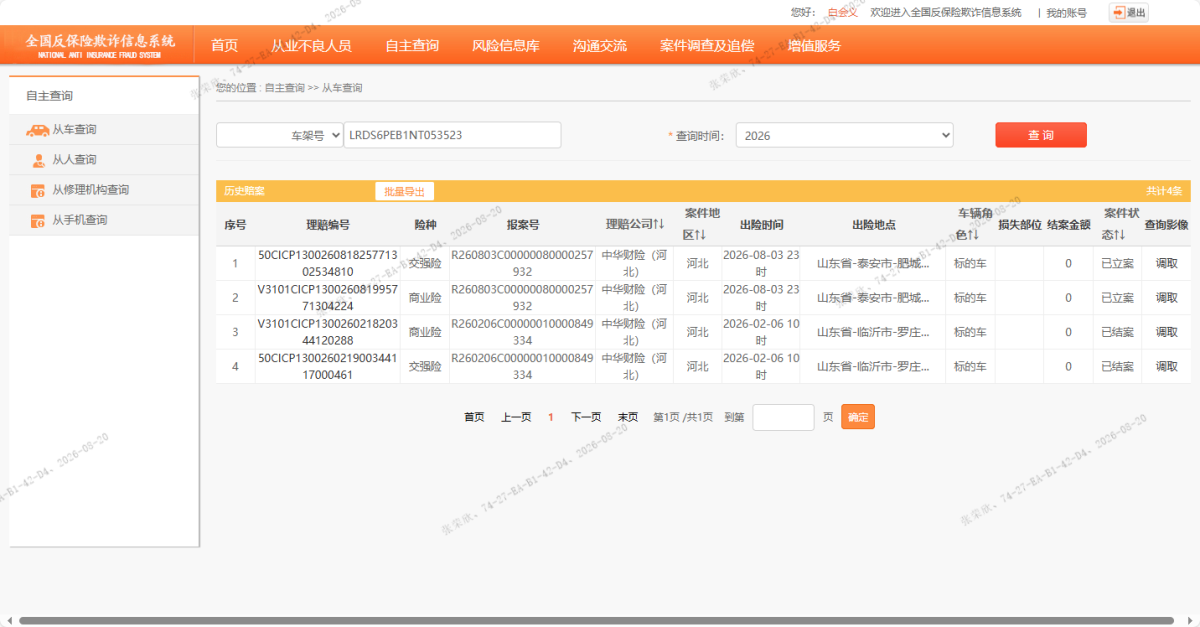The height and width of the screenshot is (627, 1200).
Task: Click the 退出 logout icon button
Action: click(1129, 13)
